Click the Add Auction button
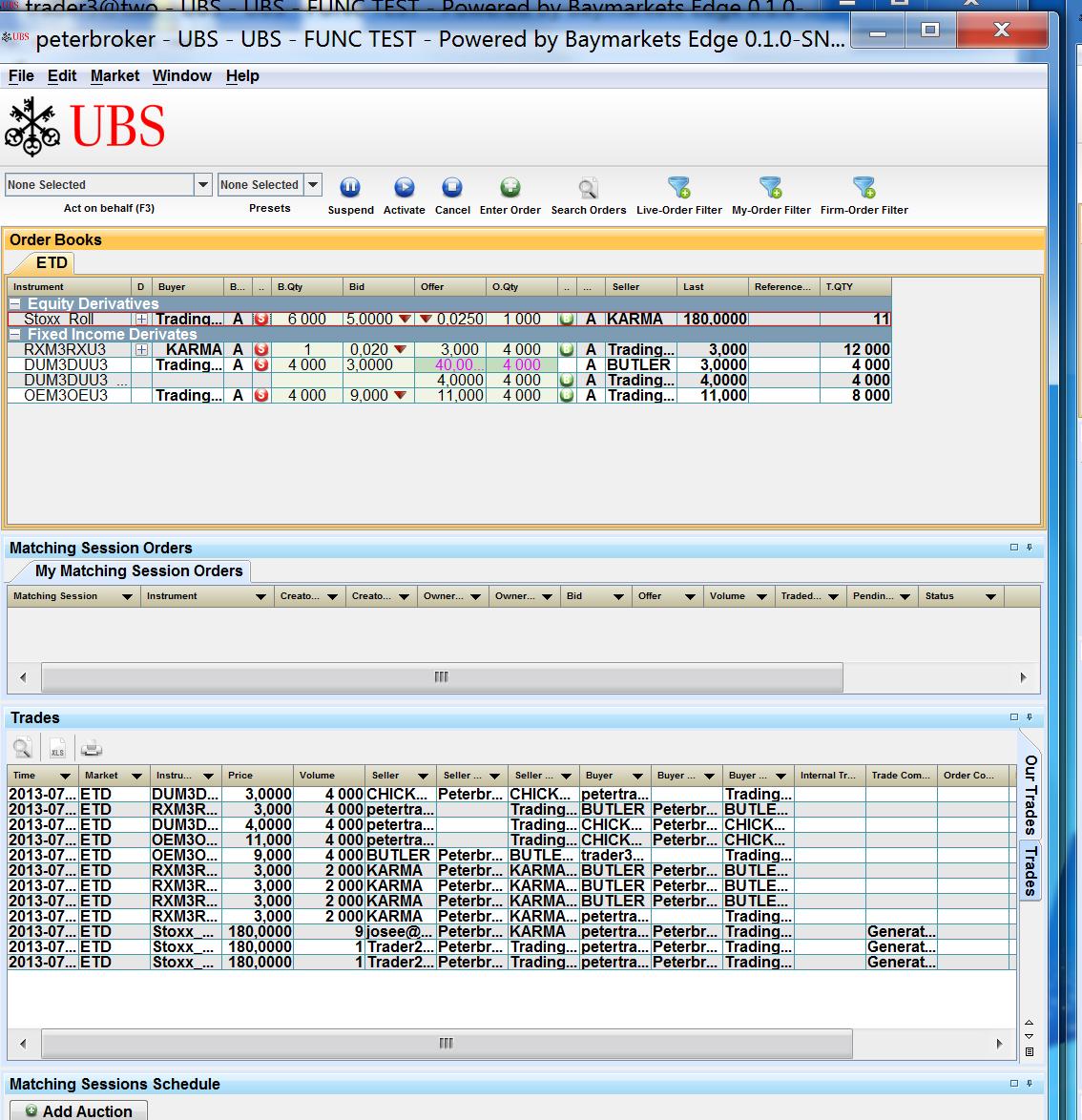 [78, 1110]
